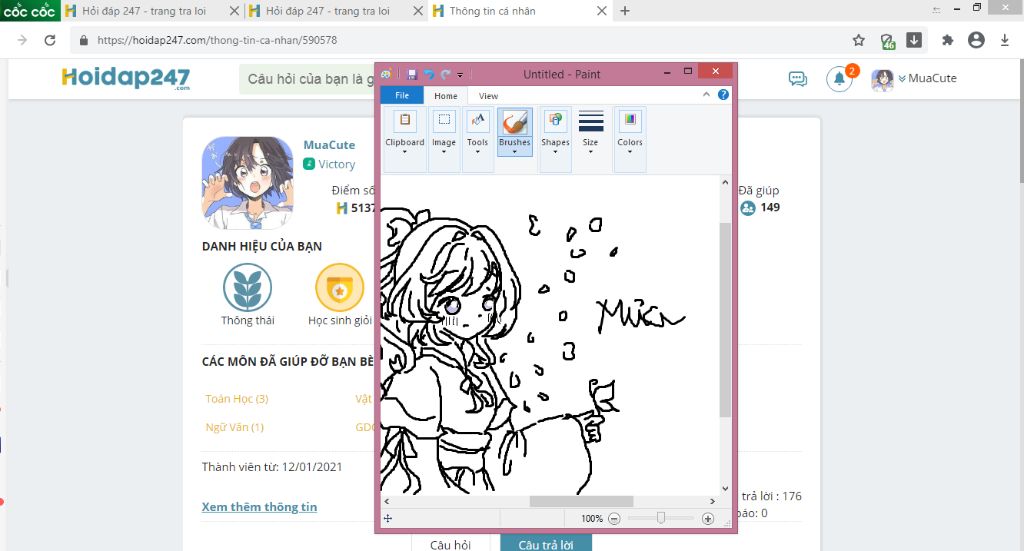Click the MuaCute profile avatar picture
Image resolution: width=1024 pixels, height=551 pixels.
coord(248,183)
